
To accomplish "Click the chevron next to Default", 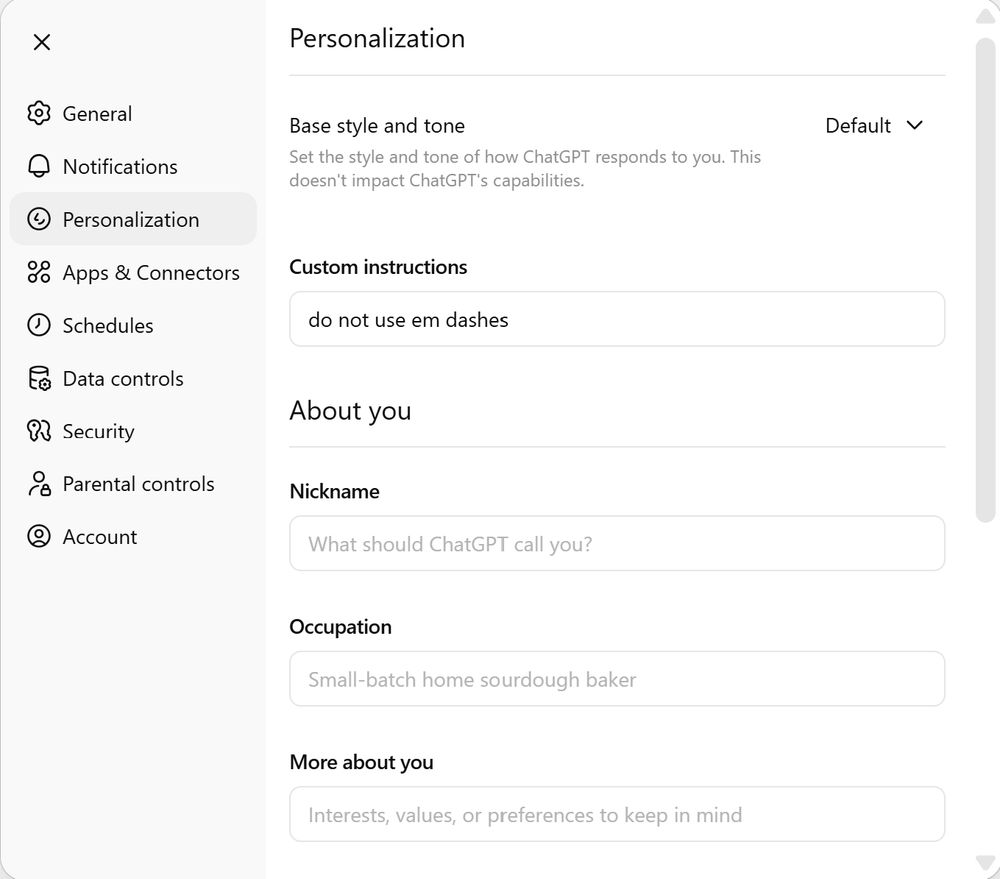I will pos(914,125).
